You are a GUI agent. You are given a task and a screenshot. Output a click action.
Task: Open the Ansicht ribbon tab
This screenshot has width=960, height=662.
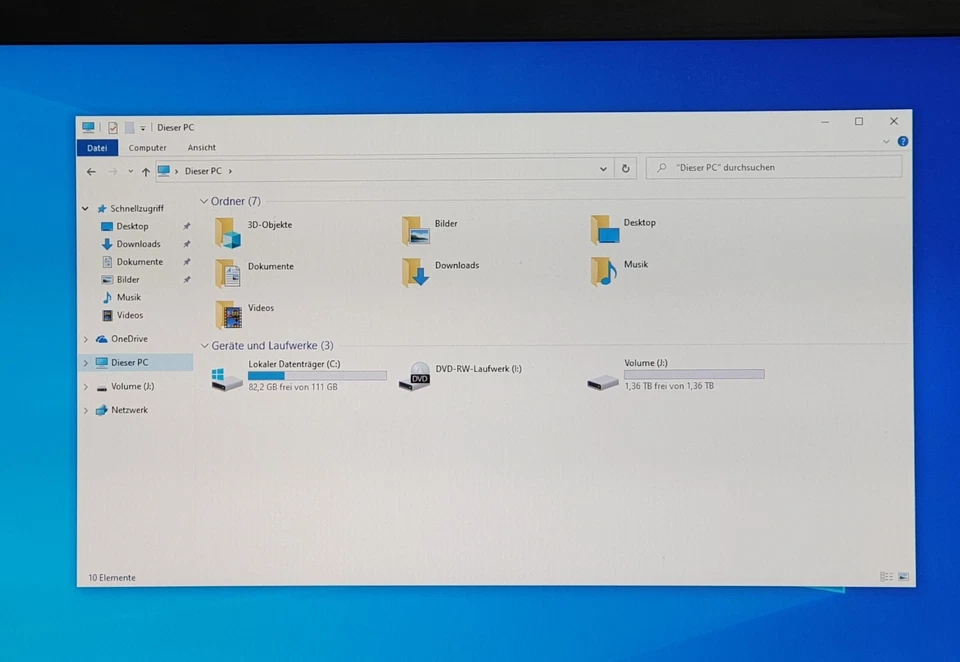pyautogui.click(x=201, y=148)
